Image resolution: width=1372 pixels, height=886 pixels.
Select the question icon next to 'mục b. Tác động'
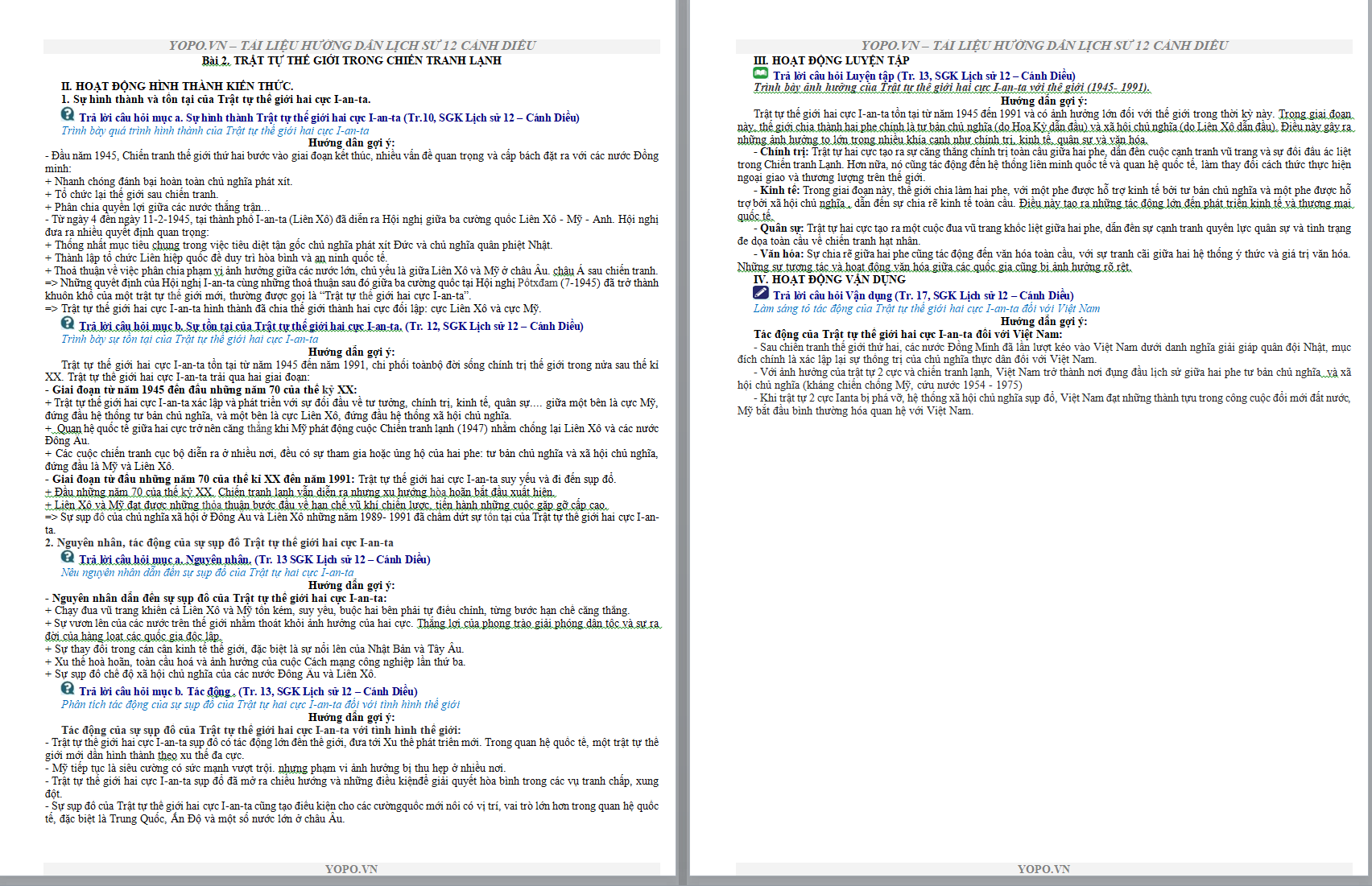(x=68, y=689)
